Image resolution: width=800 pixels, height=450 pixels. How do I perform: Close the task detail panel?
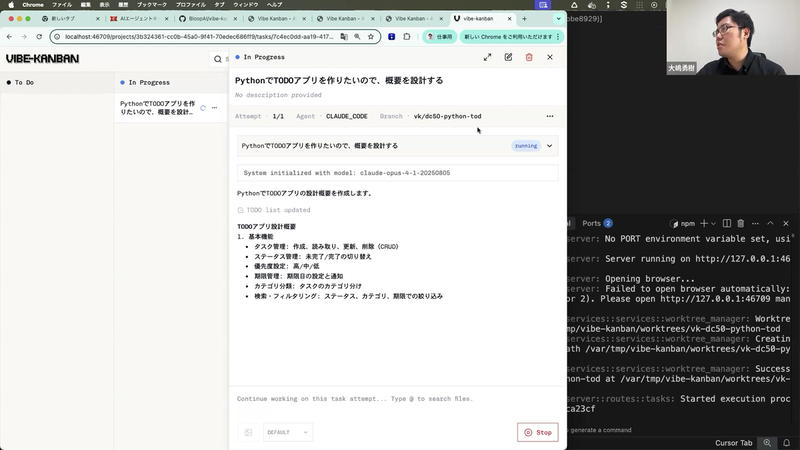[x=549, y=57]
